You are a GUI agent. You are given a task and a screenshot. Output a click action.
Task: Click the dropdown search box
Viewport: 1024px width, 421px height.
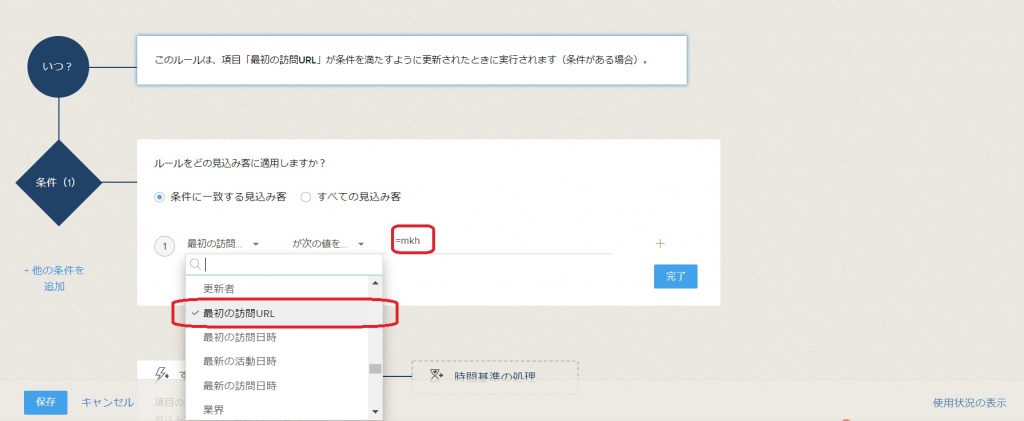click(x=284, y=264)
